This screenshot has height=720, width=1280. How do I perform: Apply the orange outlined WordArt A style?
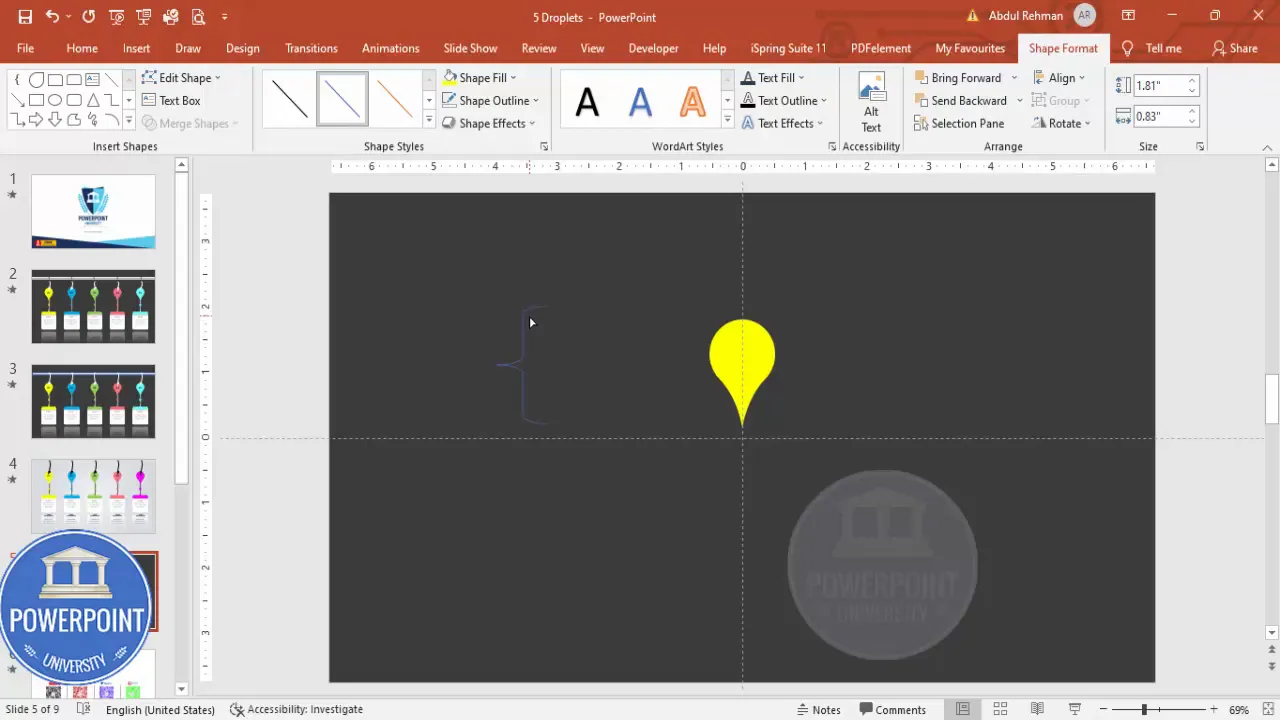[692, 101]
